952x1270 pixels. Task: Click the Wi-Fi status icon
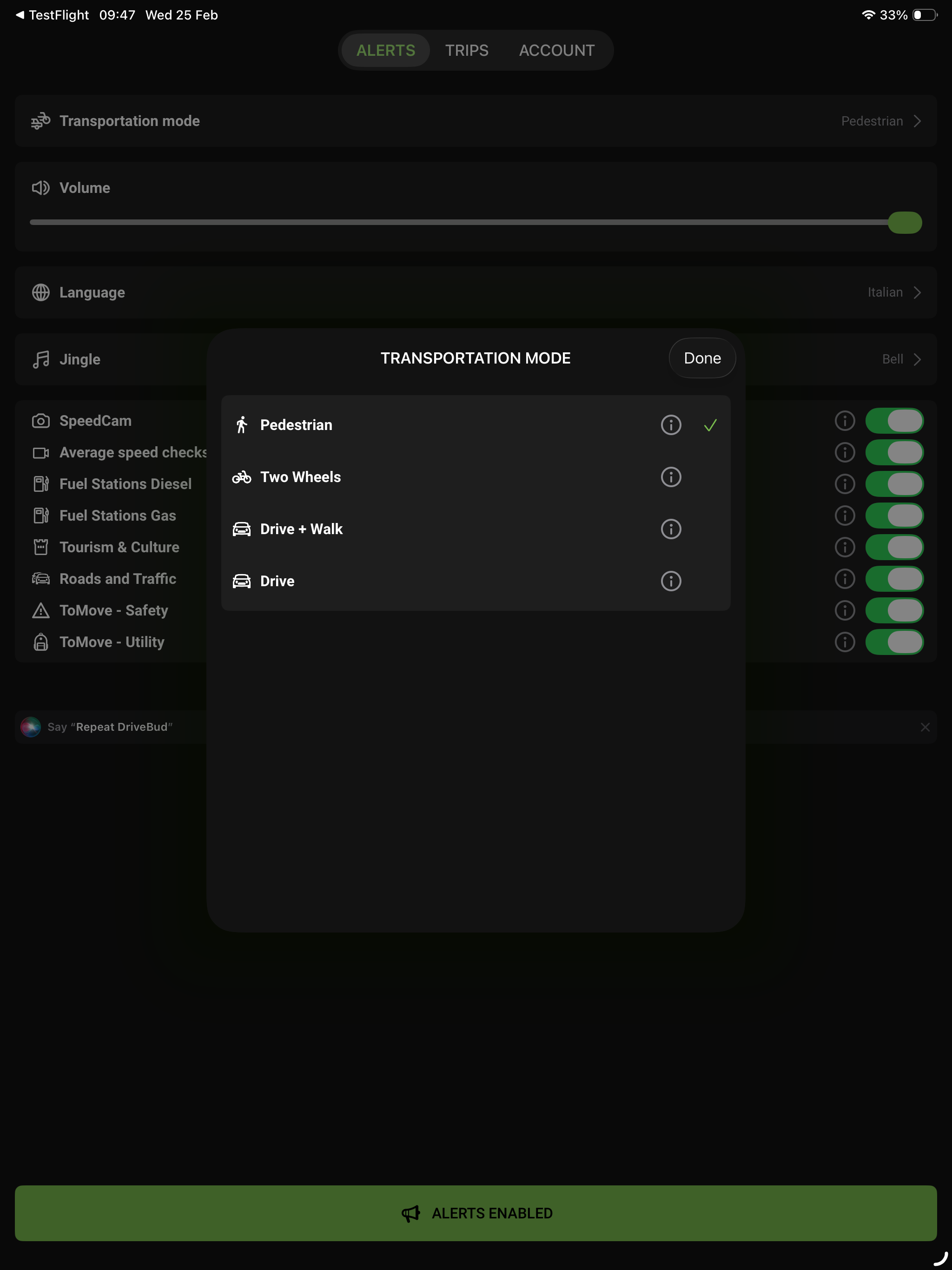click(x=868, y=15)
